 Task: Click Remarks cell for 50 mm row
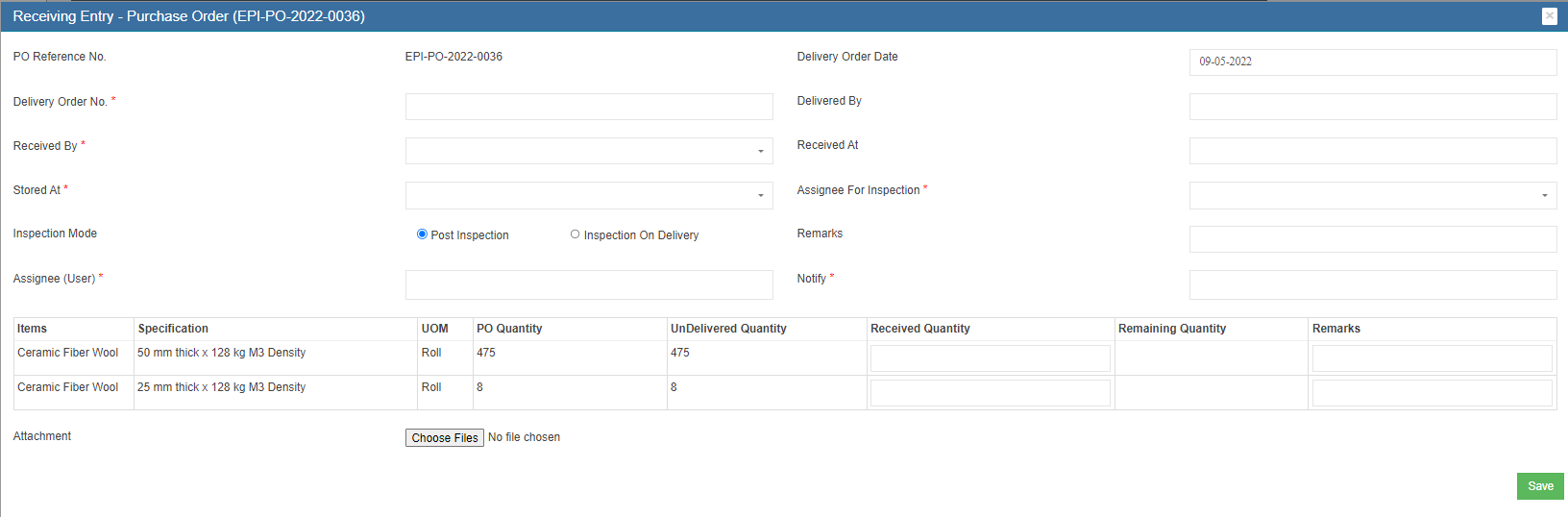tap(1432, 358)
